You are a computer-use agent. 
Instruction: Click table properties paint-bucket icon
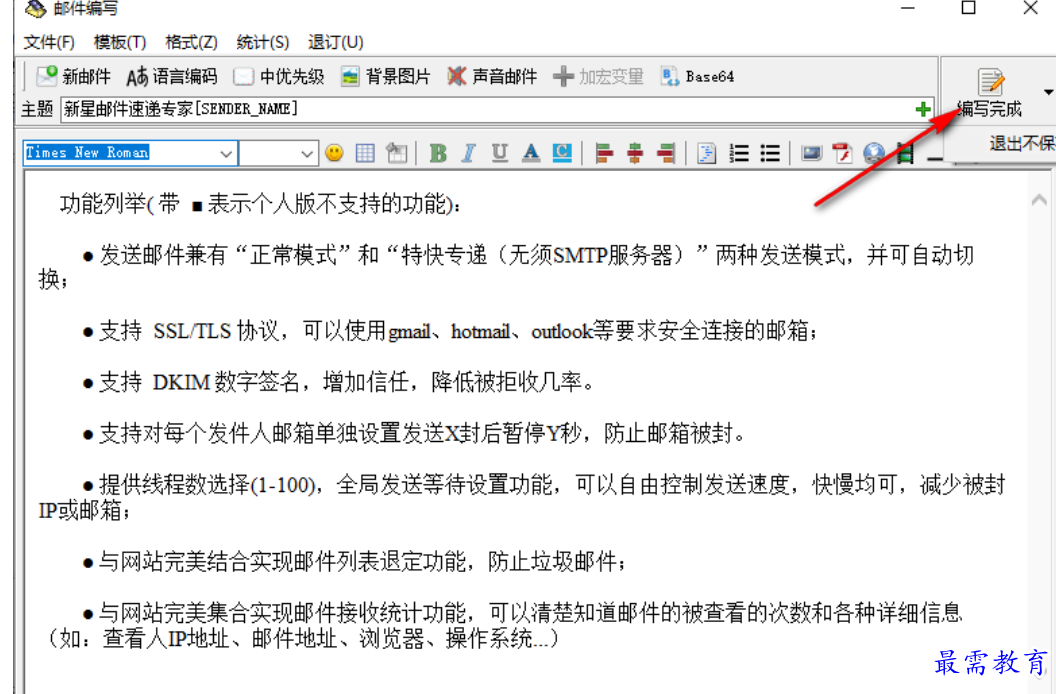(x=397, y=153)
